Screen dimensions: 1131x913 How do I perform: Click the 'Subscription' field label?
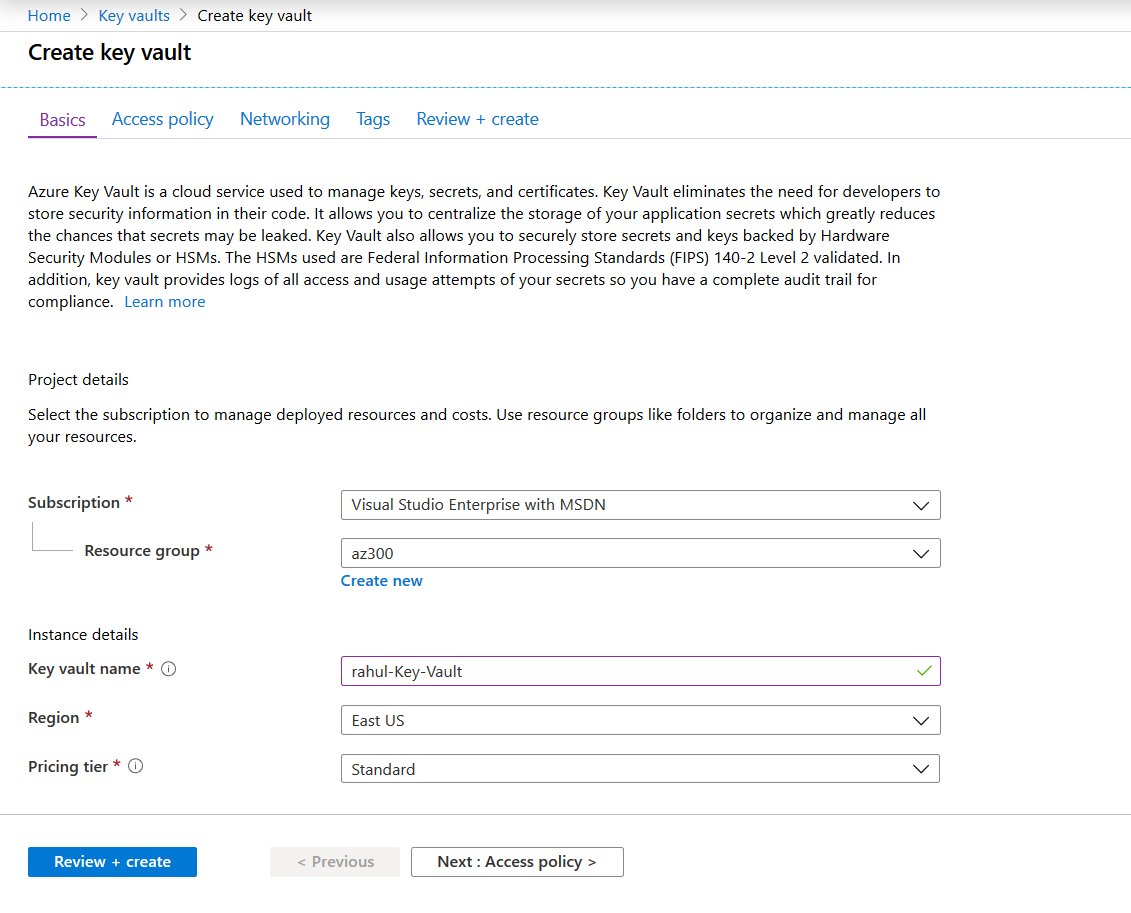74,503
